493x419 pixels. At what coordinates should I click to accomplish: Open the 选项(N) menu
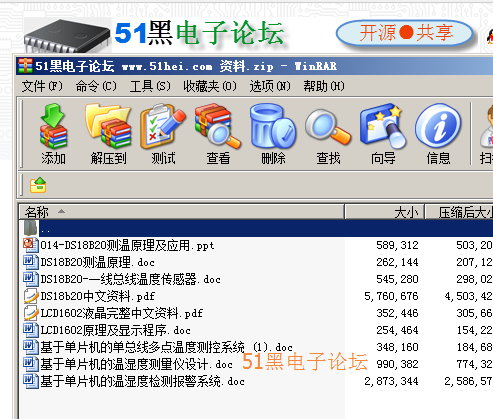(x=270, y=86)
